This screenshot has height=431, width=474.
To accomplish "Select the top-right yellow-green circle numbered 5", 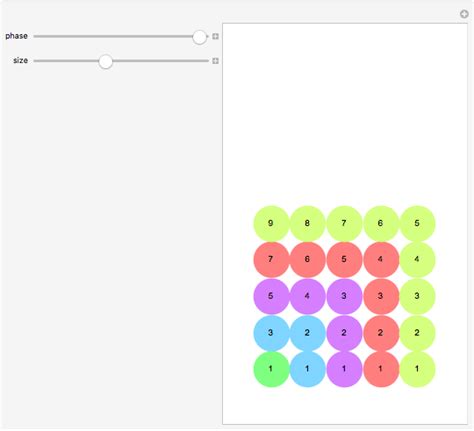I will [x=417, y=223].
